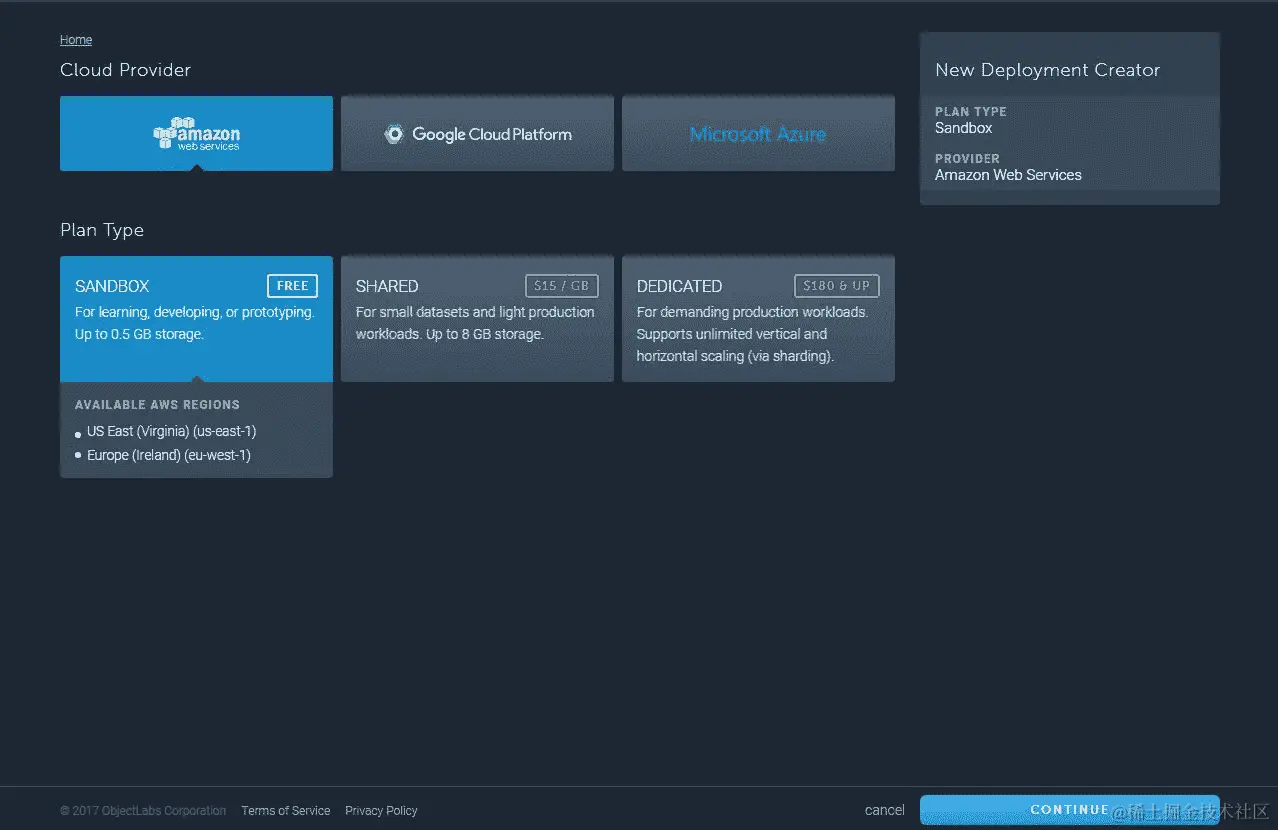Click Amazon Web Services under PROVIDER
Screen dimensions: 1278x830
(1008, 175)
